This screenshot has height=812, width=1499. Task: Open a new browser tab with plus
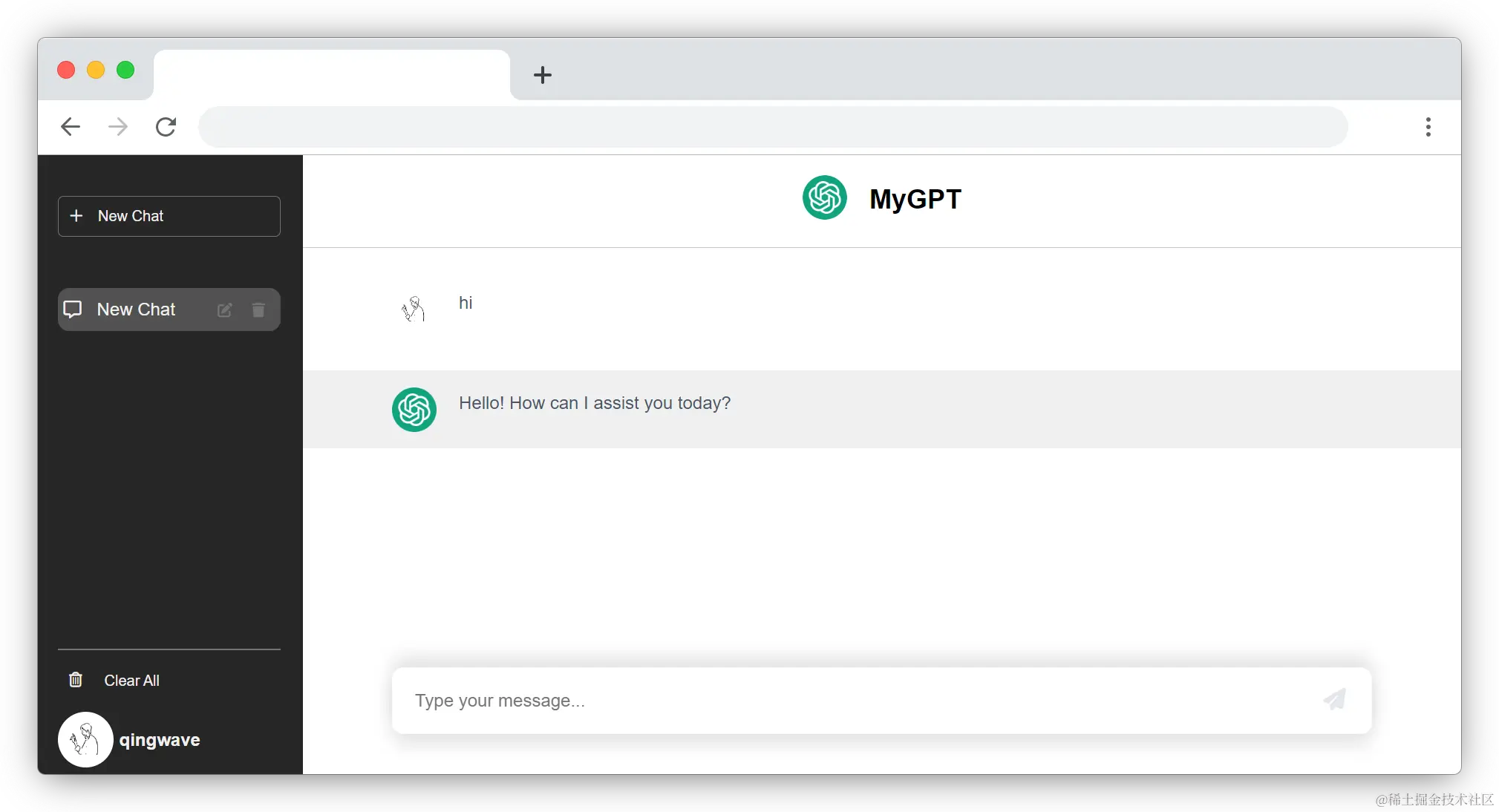543,75
